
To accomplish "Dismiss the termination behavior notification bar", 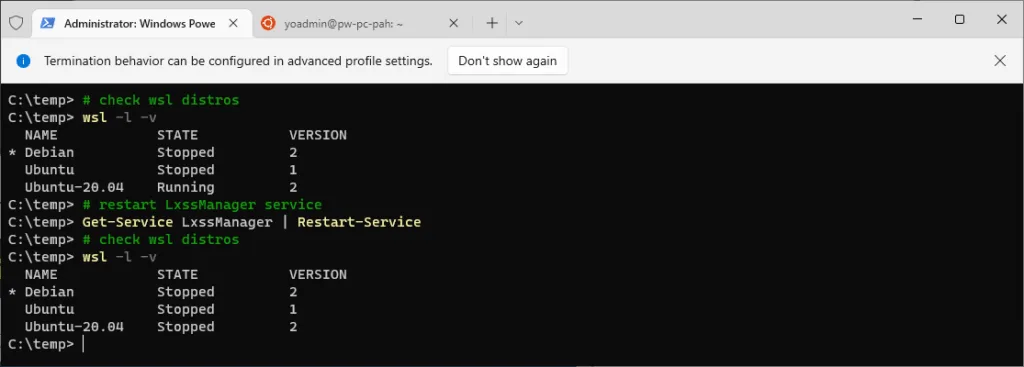I will 1000,61.
